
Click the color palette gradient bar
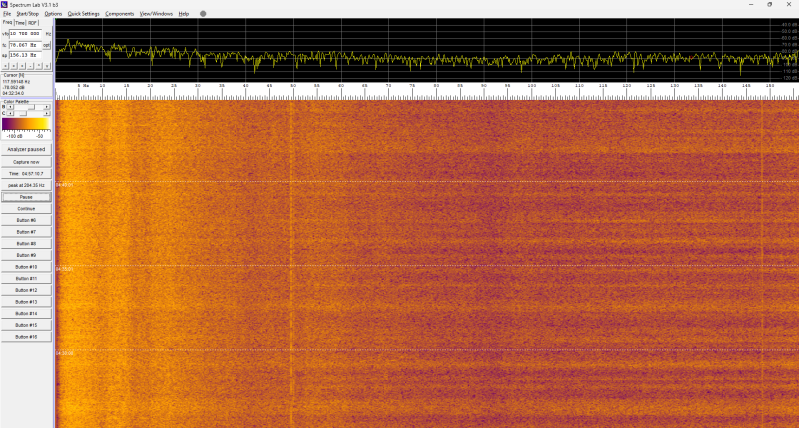pyautogui.click(x=25, y=124)
